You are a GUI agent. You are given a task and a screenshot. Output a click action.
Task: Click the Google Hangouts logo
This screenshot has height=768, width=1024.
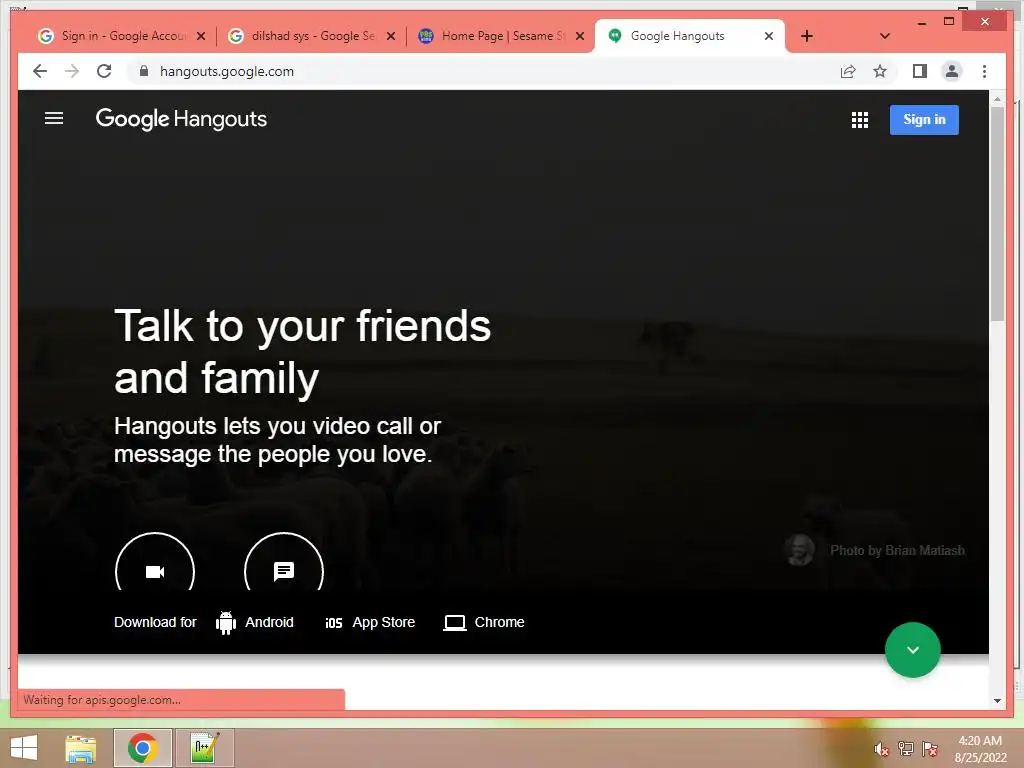coord(181,119)
